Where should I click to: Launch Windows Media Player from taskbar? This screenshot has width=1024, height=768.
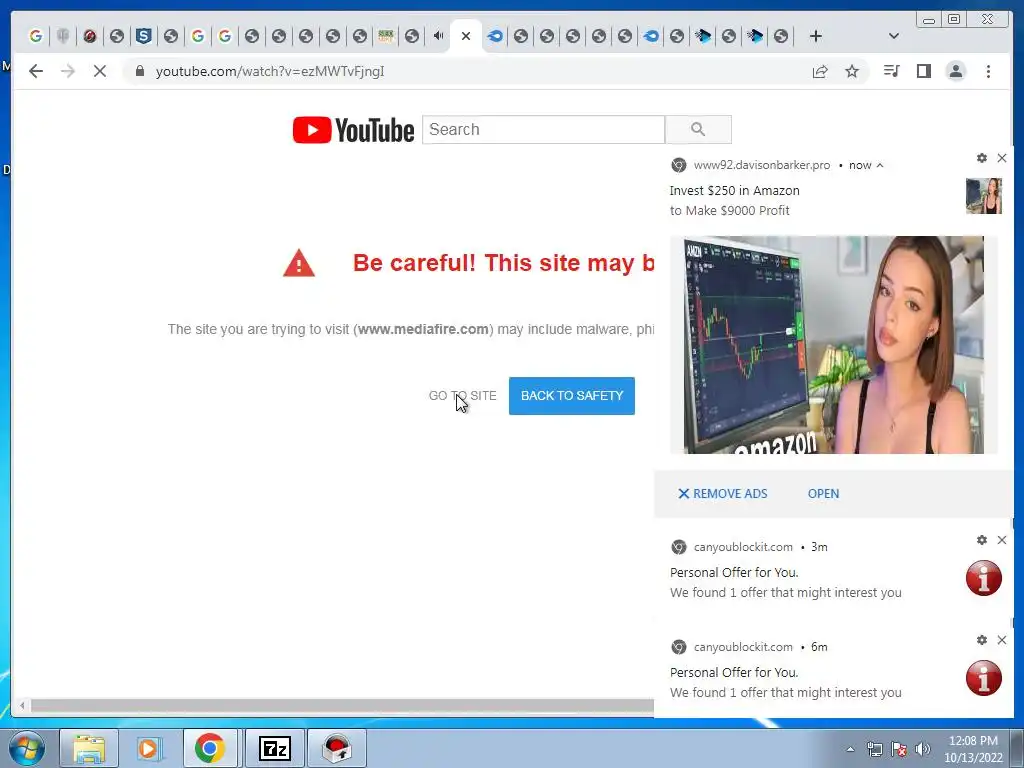coord(149,748)
